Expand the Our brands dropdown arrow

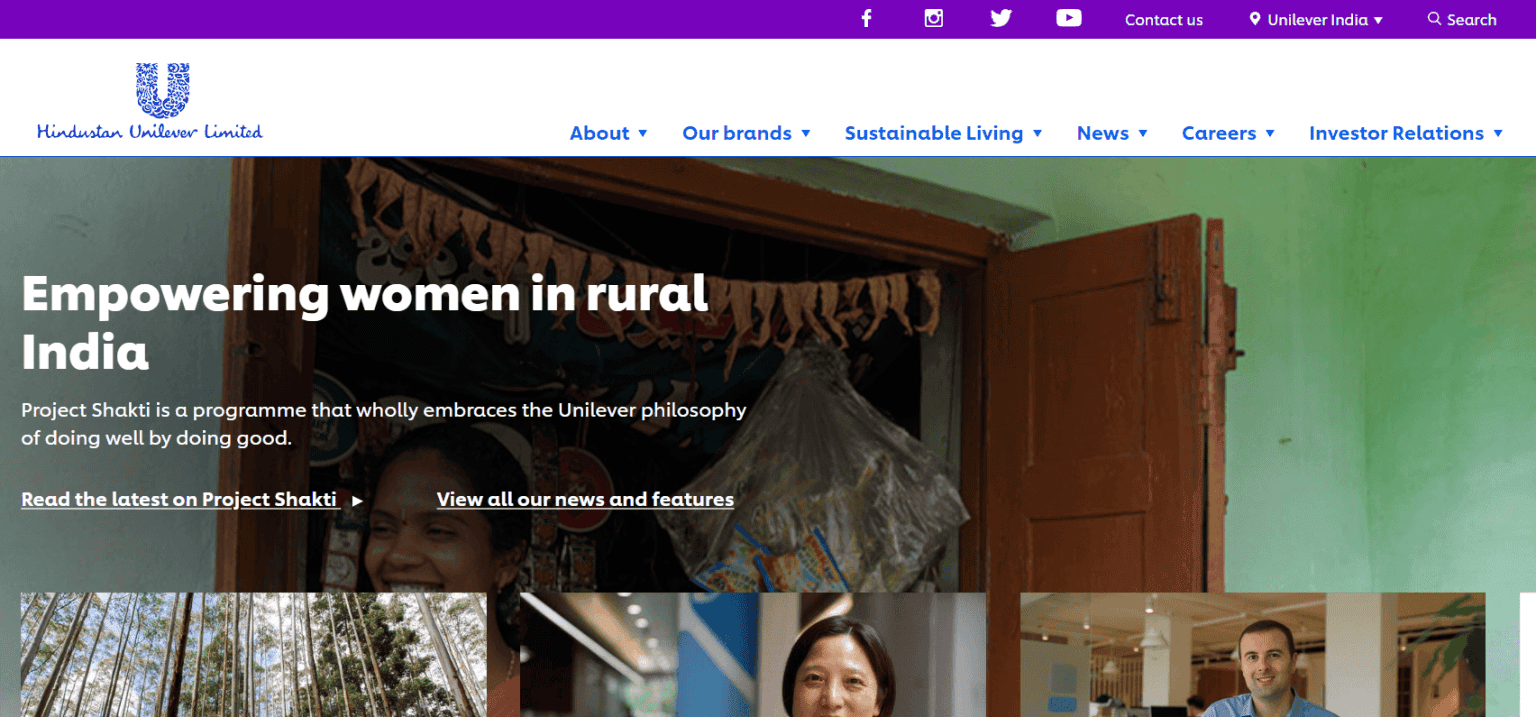806,133
